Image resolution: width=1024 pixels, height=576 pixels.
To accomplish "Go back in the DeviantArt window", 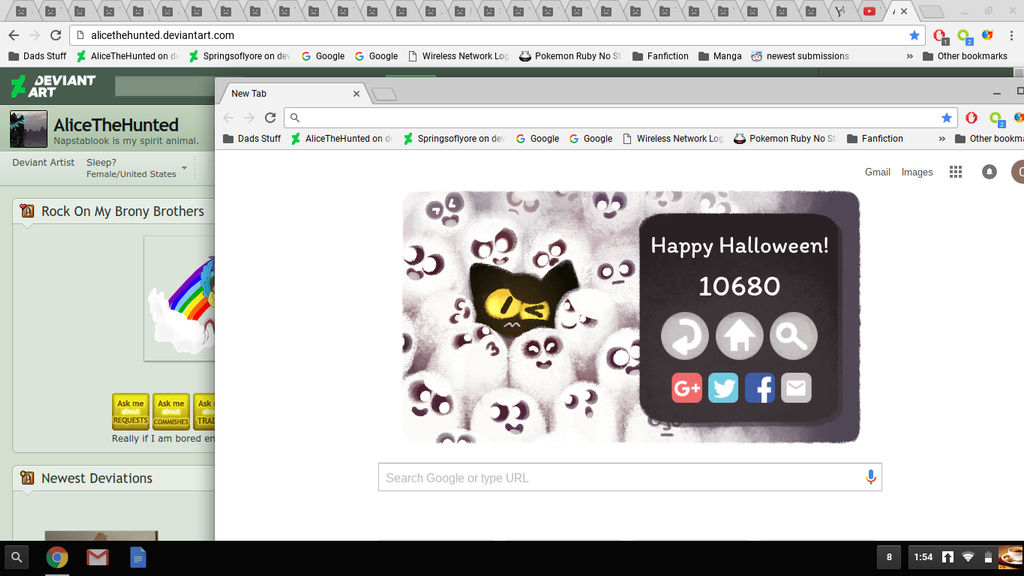I will [x=14, y=35].
